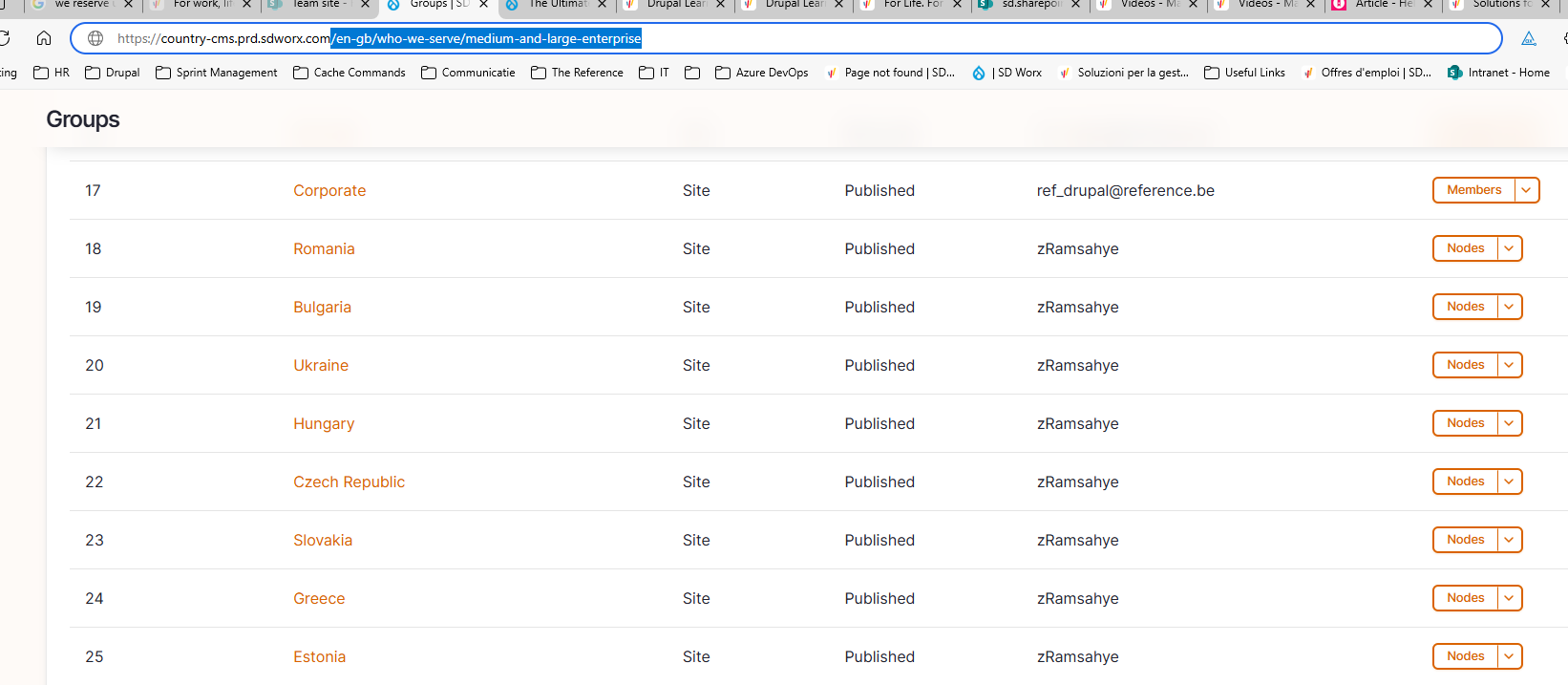Switch to the sd.sharepoint browser tab
Screen dimensions: 1568x685
point(1029,5)
